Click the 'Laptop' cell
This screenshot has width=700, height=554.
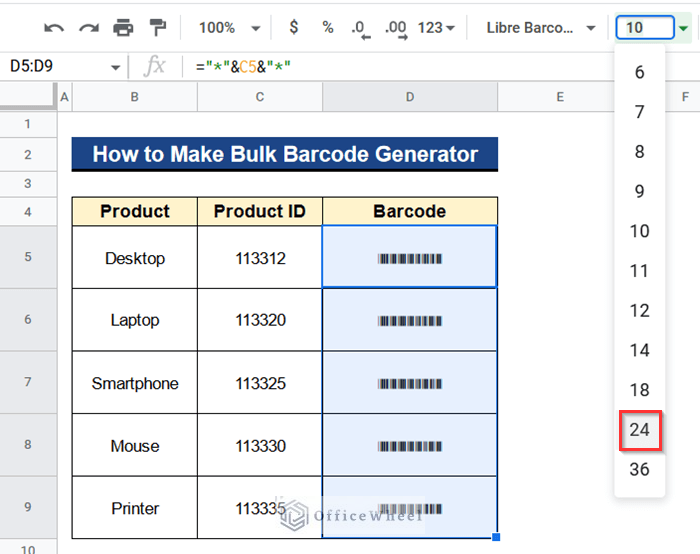(x=134, y=320)
